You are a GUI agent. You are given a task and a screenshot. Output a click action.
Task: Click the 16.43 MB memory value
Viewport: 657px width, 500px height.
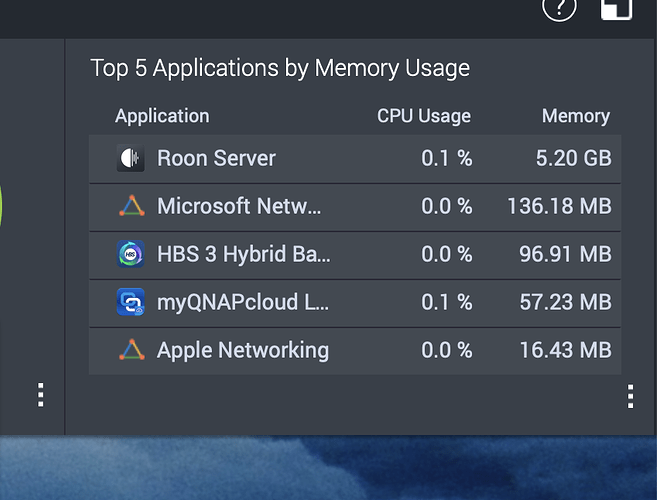coord(565,350)
